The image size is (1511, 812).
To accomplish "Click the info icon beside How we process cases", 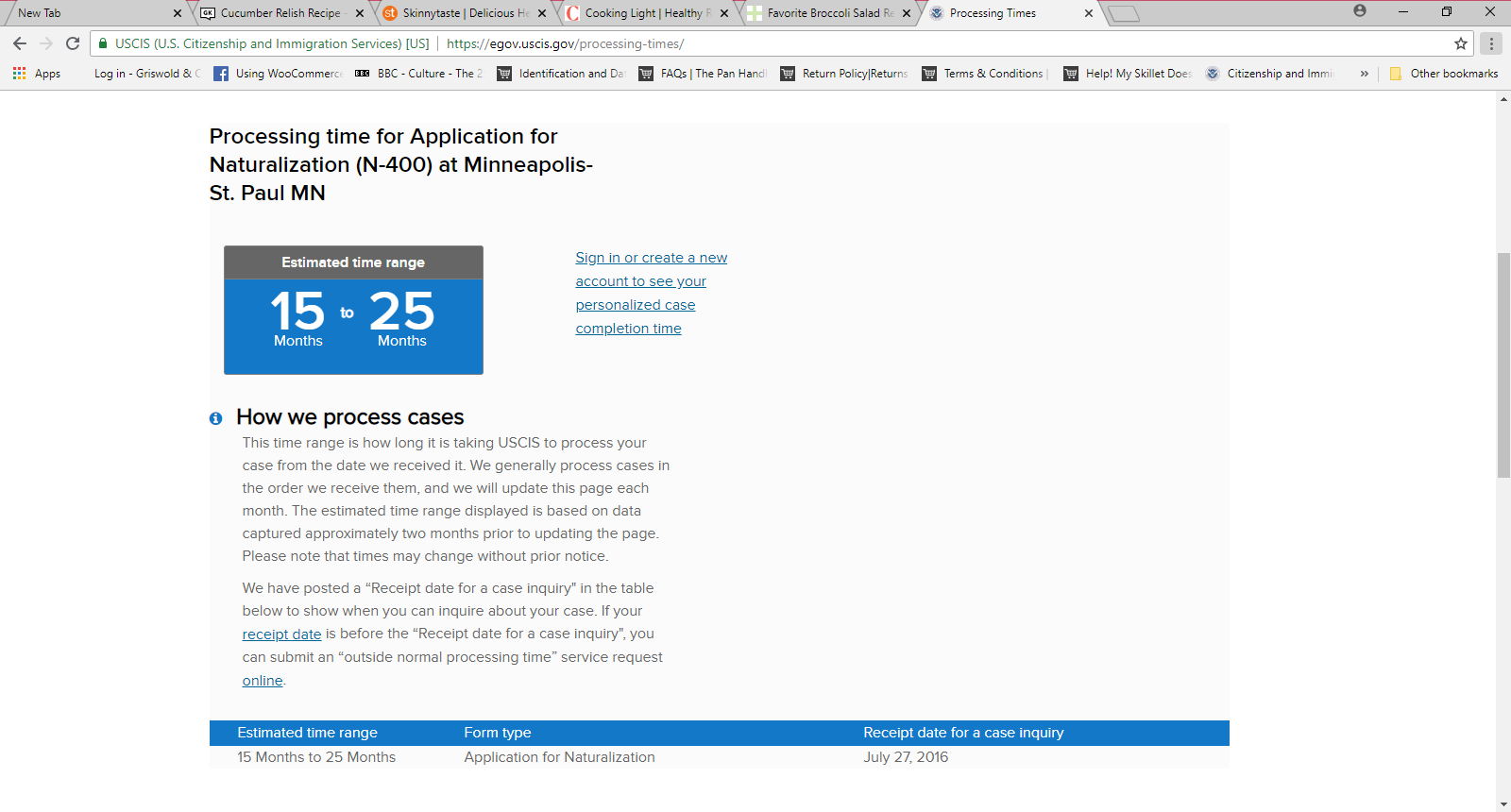I will coord(216,418).
